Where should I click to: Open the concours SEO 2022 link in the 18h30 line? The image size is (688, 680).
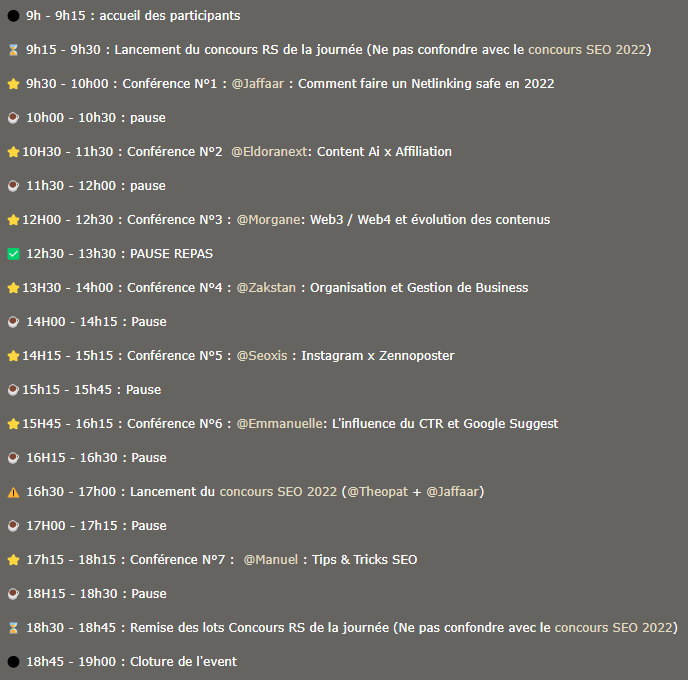(x=614, y=628)
